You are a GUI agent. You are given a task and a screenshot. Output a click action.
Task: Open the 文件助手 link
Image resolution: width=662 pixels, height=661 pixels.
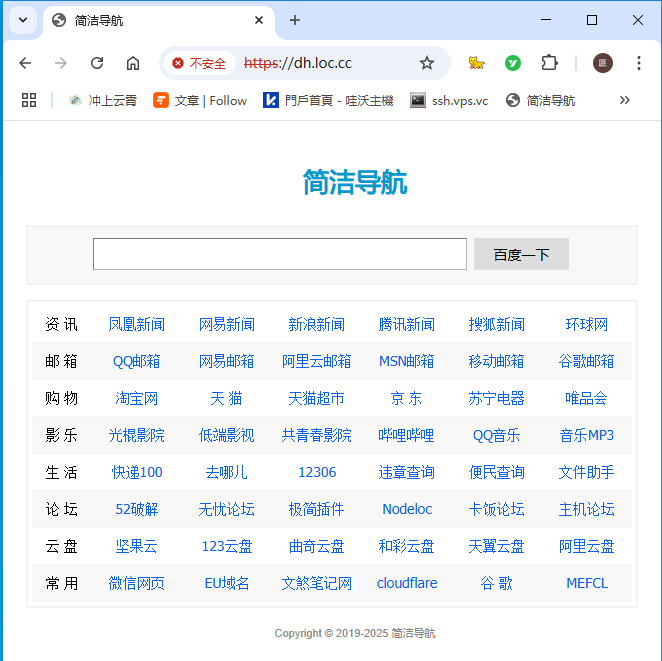click(586, 472)
